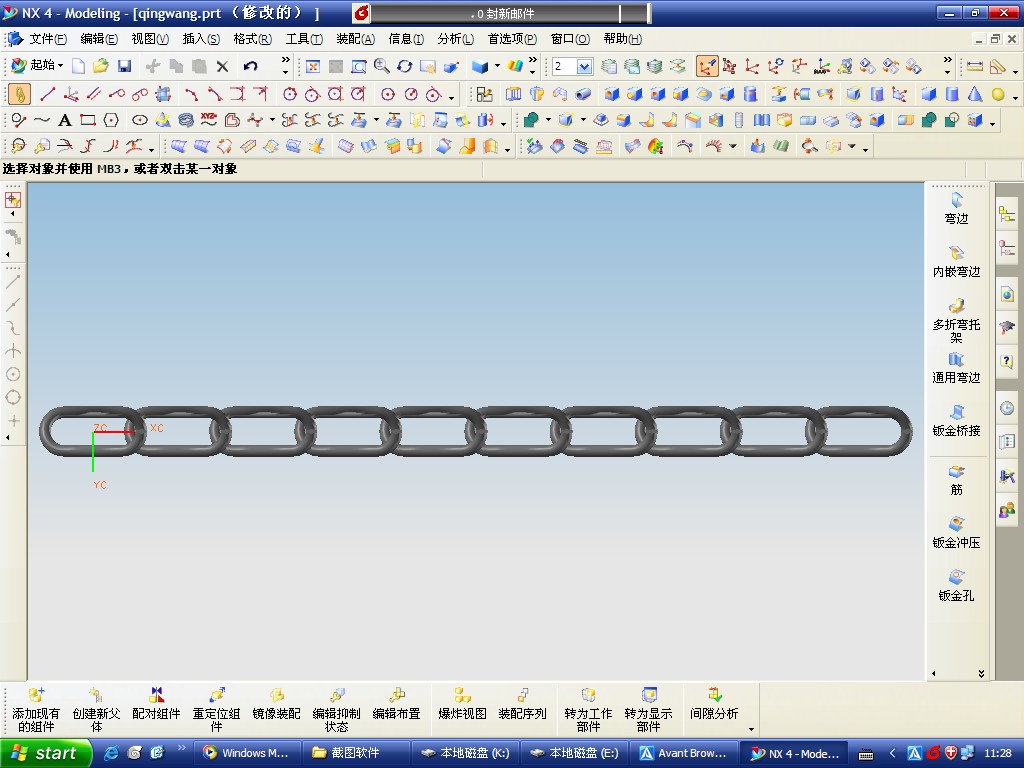Toggle the selection filter icon in left toolbar
The image size is (1024, 768).
pyautogui.click(x=13, y=200)
